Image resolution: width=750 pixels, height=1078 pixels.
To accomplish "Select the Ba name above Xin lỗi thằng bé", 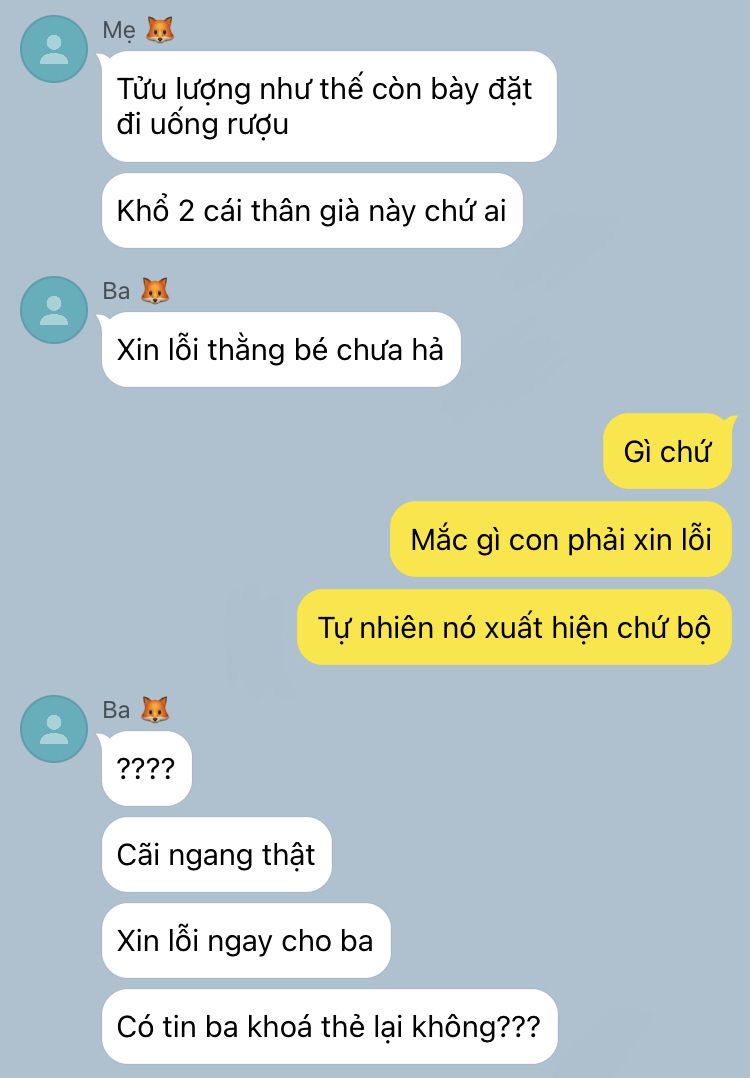I will 116,291.
